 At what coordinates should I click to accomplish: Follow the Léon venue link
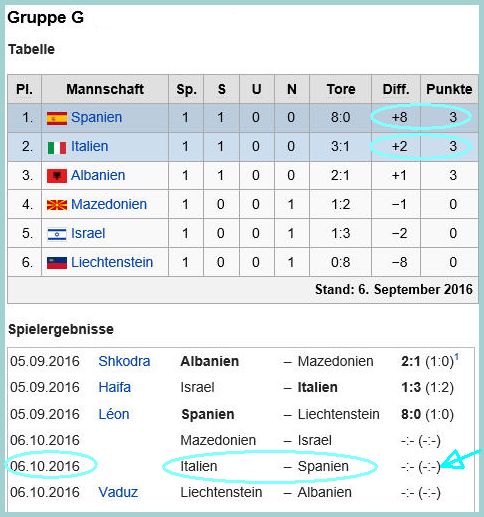(114, 414)
